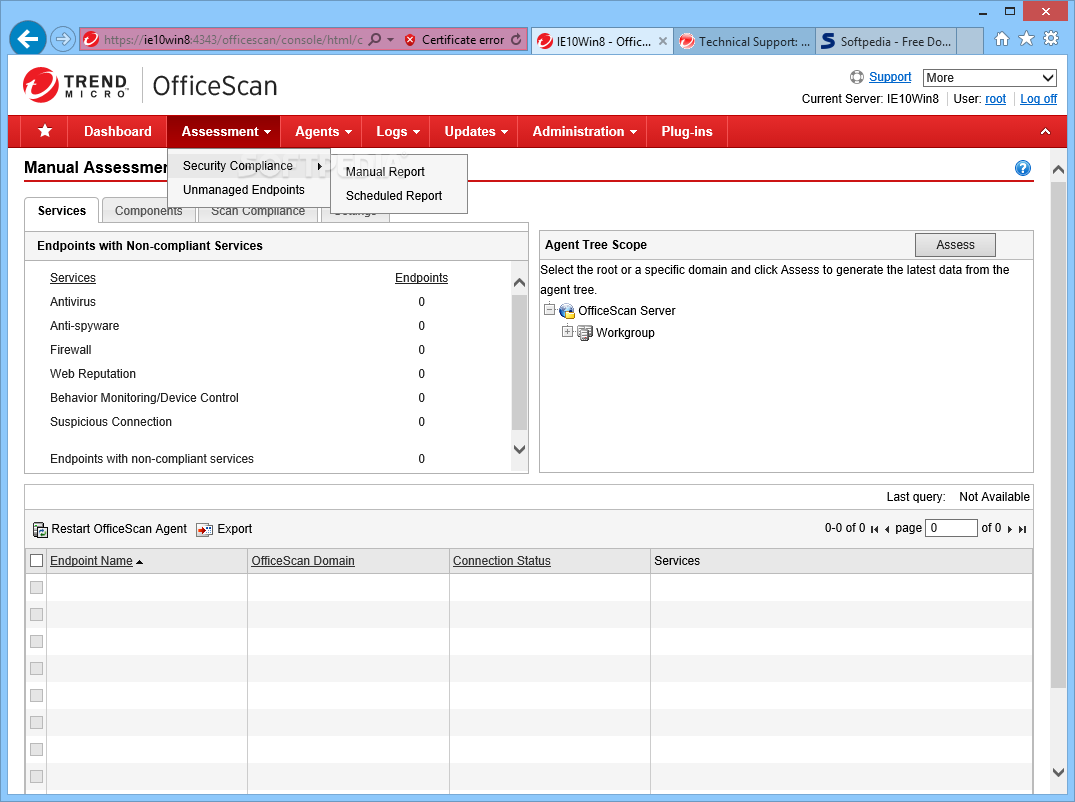The image size is (1075, 802).
Task: Tick the third row checkbox in endpoint table
Action: click(x=37, y=642)
